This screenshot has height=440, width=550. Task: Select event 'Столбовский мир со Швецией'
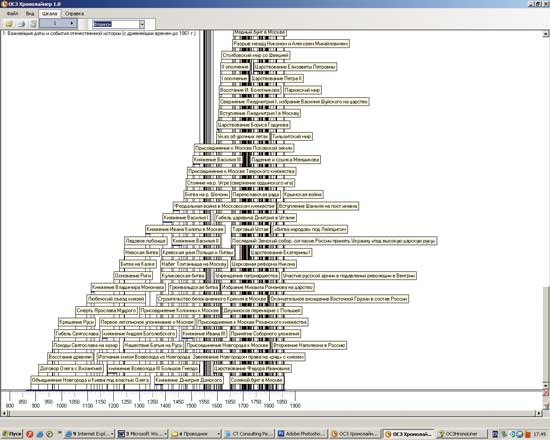point(256,55)
